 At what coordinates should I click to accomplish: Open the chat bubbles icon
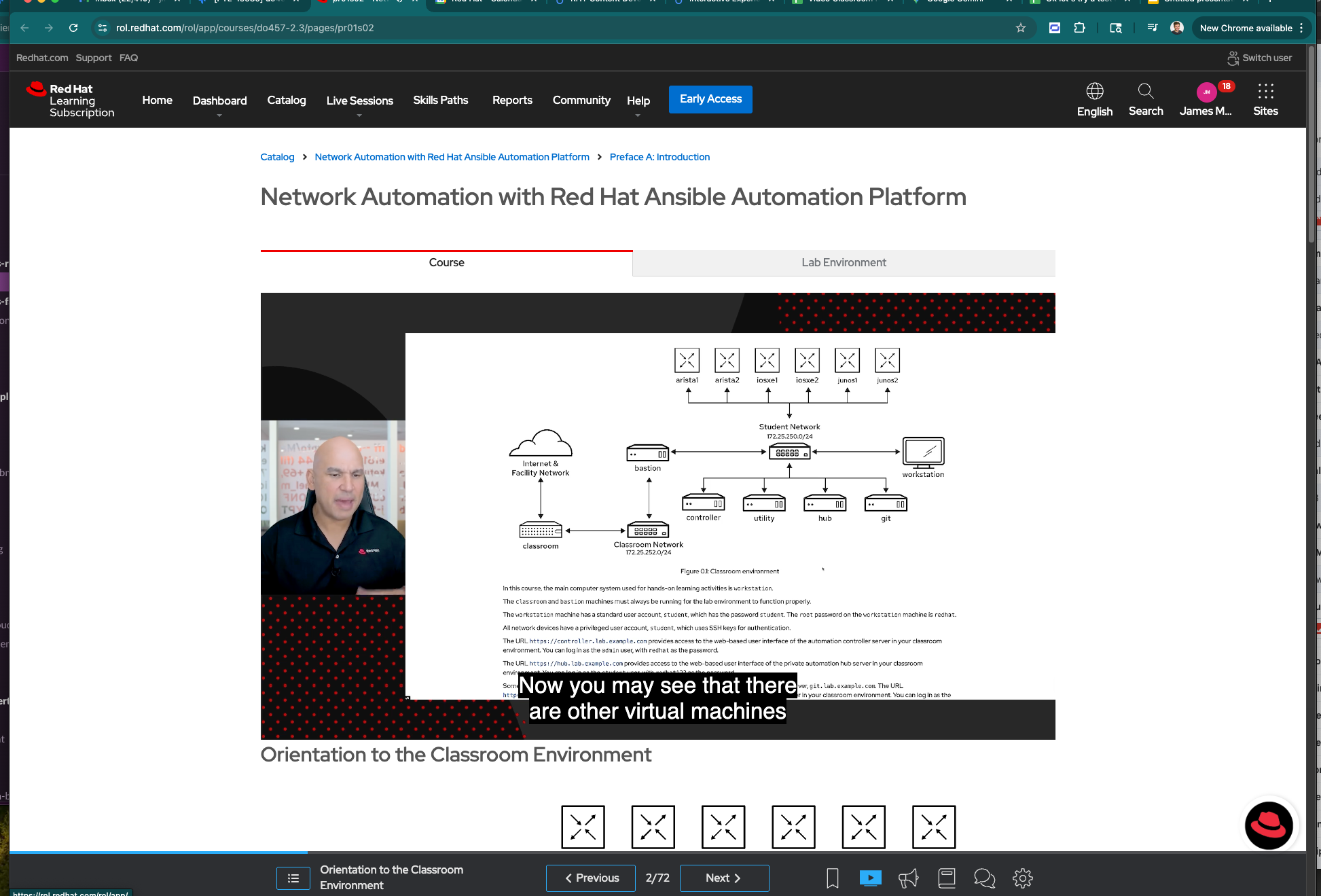(984, 878)
